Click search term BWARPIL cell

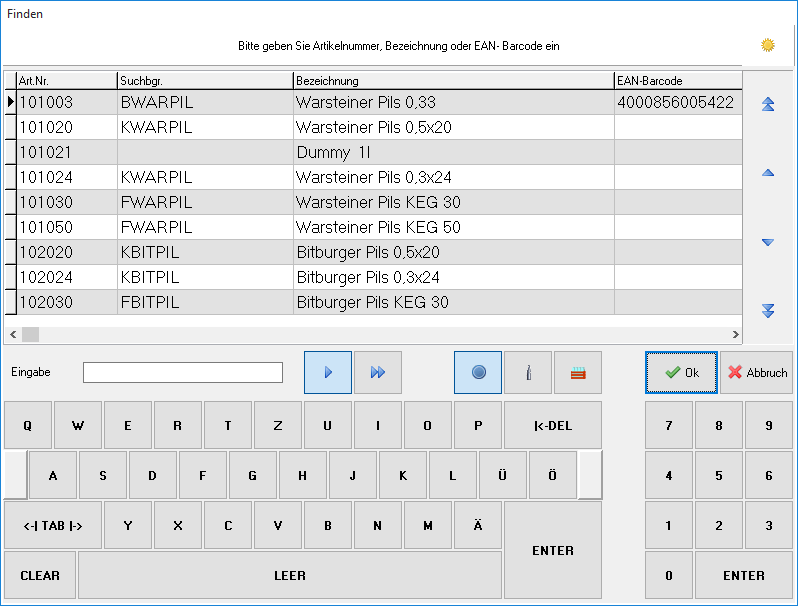pyautogui.click(x=206, y=102)
